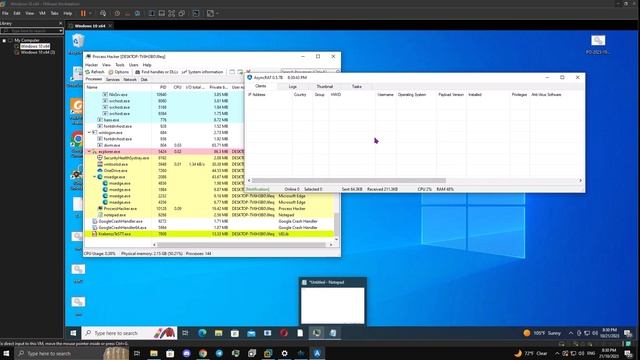Click the VMware pause VM button
640x360 pixels.
pyautogui.click(x=83, y=13)
